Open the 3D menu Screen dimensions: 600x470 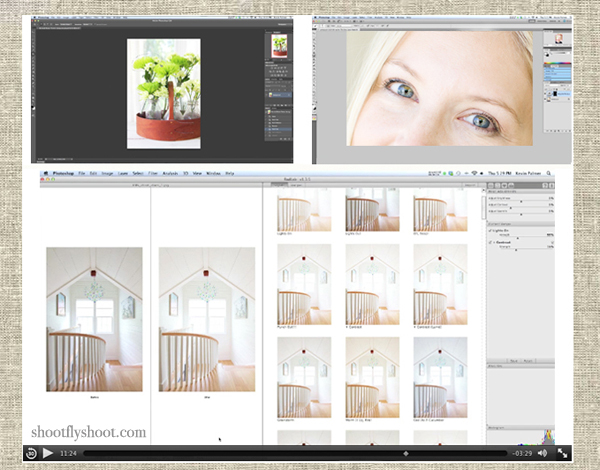coord(186,173)
